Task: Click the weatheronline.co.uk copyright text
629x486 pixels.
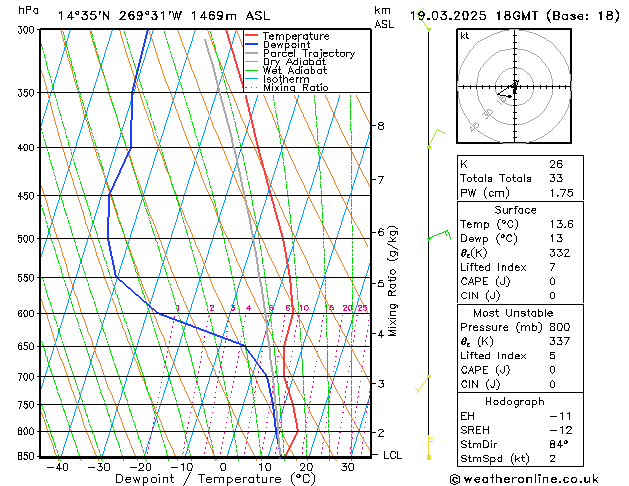Action: click(524, 479)
